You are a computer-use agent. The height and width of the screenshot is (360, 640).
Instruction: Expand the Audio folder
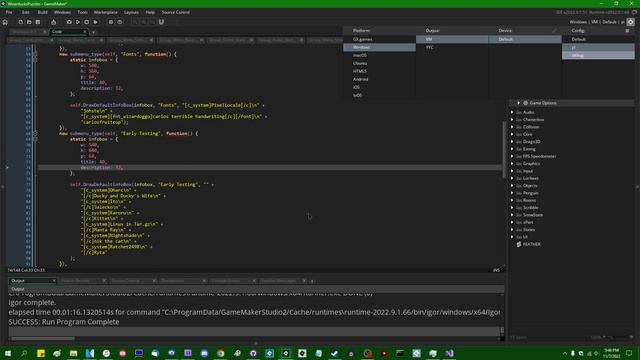click(x=512, y=112)
